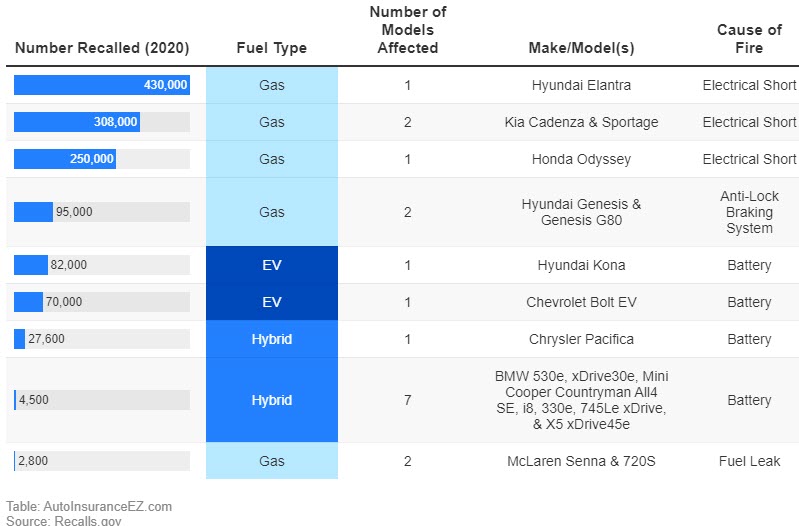Viewport: 799px width, 526px height.
Task: Click the 95,000 recall bar
Action: tap(33, 212)
